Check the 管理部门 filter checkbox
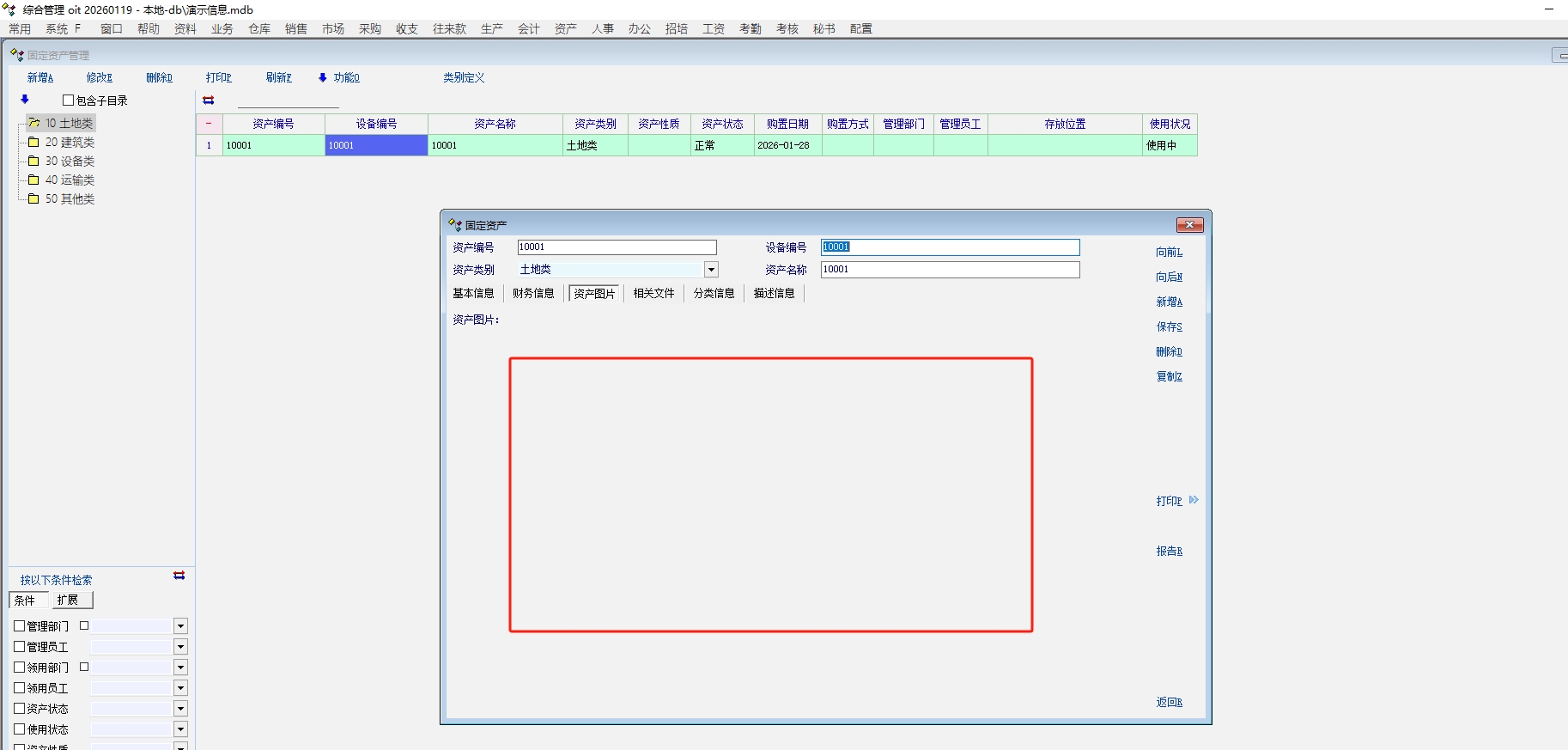Screen dimensions: 1568x750 pos(20,626)
